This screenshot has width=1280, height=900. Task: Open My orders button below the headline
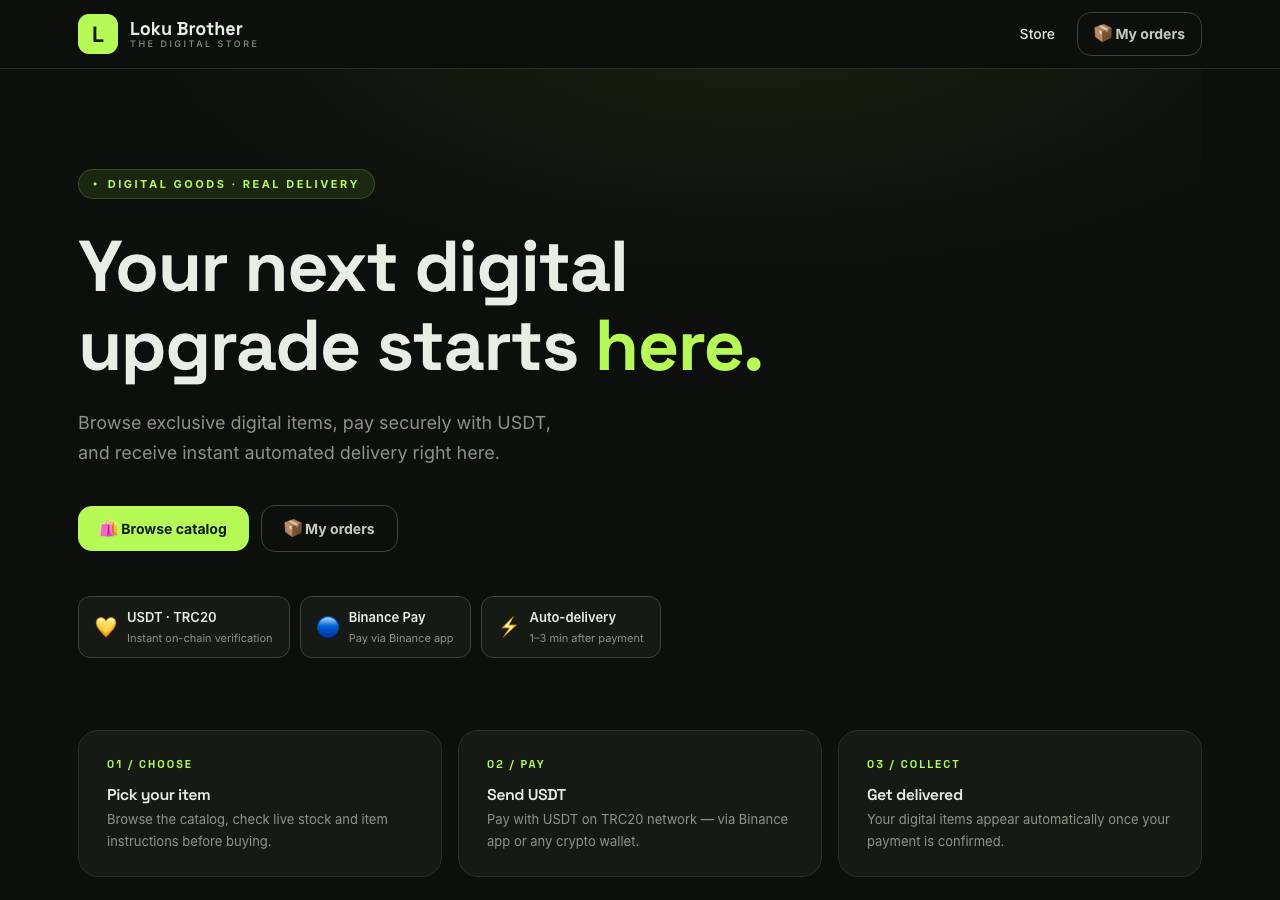329,528
